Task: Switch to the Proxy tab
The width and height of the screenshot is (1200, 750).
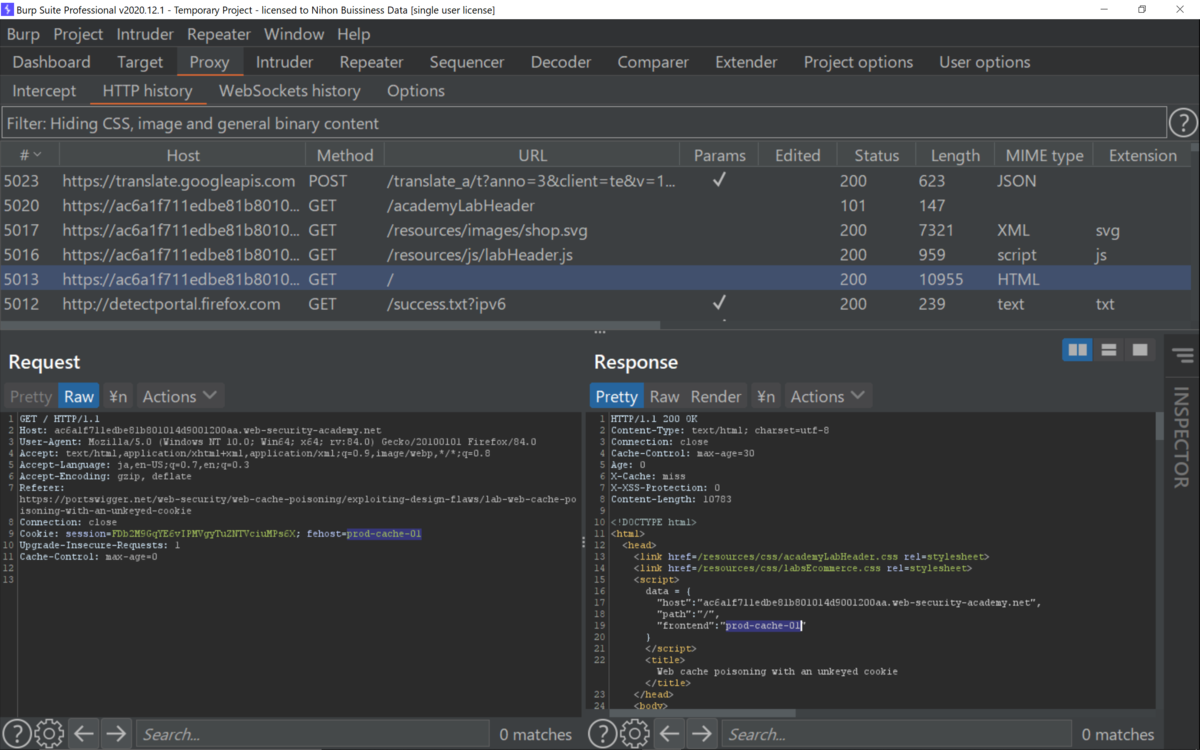Action: (x=210, y=62)
